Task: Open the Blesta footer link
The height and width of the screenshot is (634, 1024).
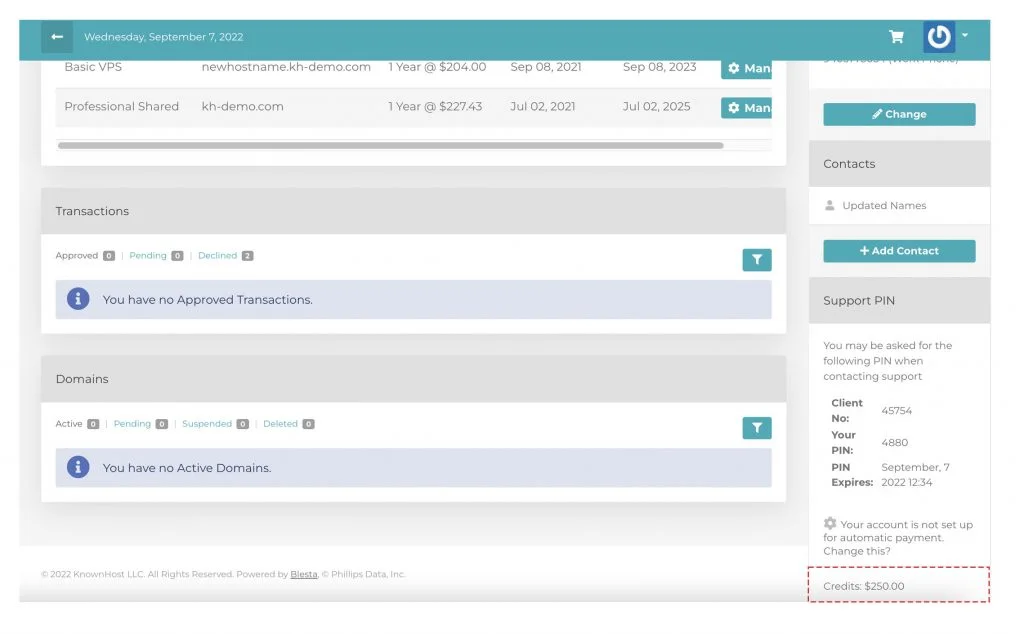Action: (303, 575)
